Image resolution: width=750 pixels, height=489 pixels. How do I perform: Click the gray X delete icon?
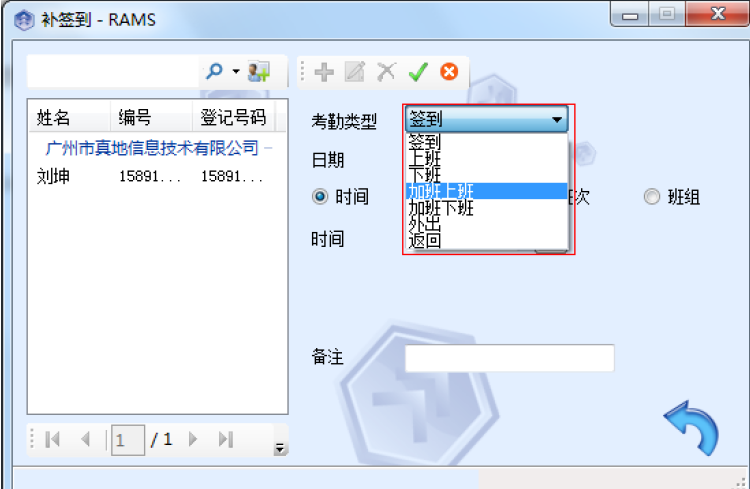click(385, 71)
